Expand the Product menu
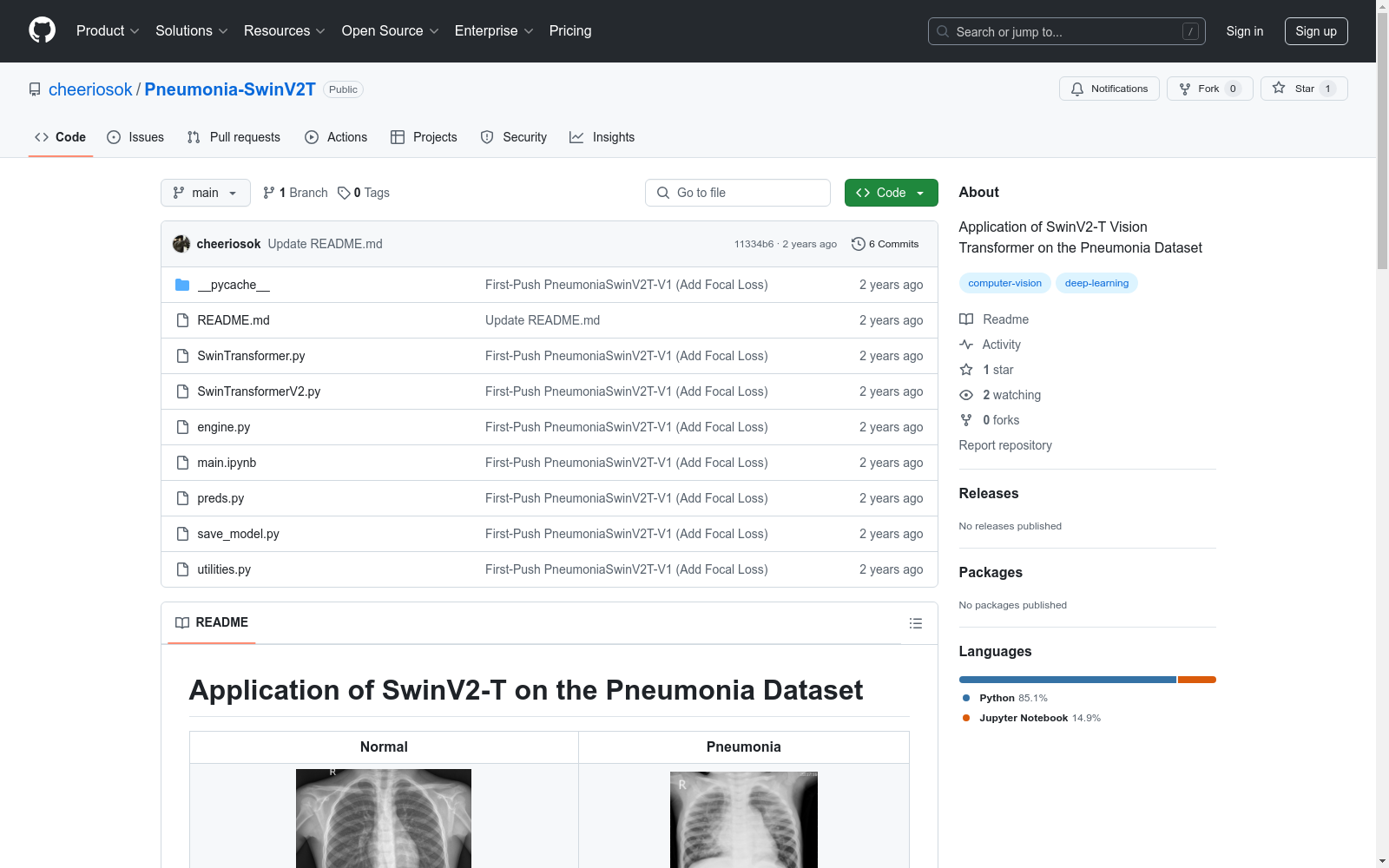The width and height of the screenshot is (1389, 868). click(x=108, y=31)
